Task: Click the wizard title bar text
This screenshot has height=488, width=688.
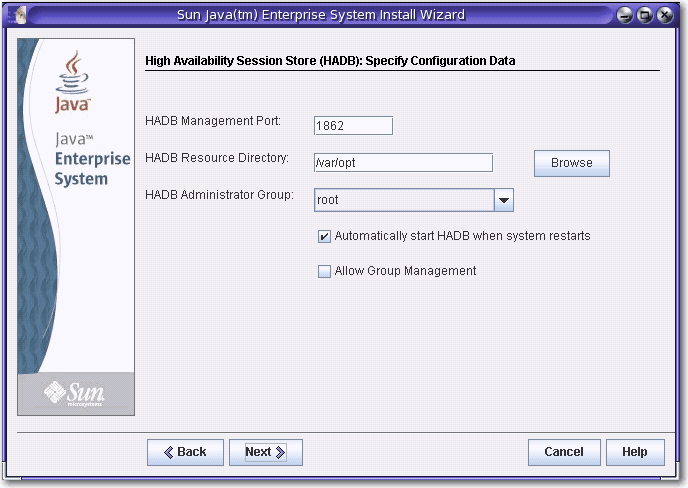Action: [342, 15]
